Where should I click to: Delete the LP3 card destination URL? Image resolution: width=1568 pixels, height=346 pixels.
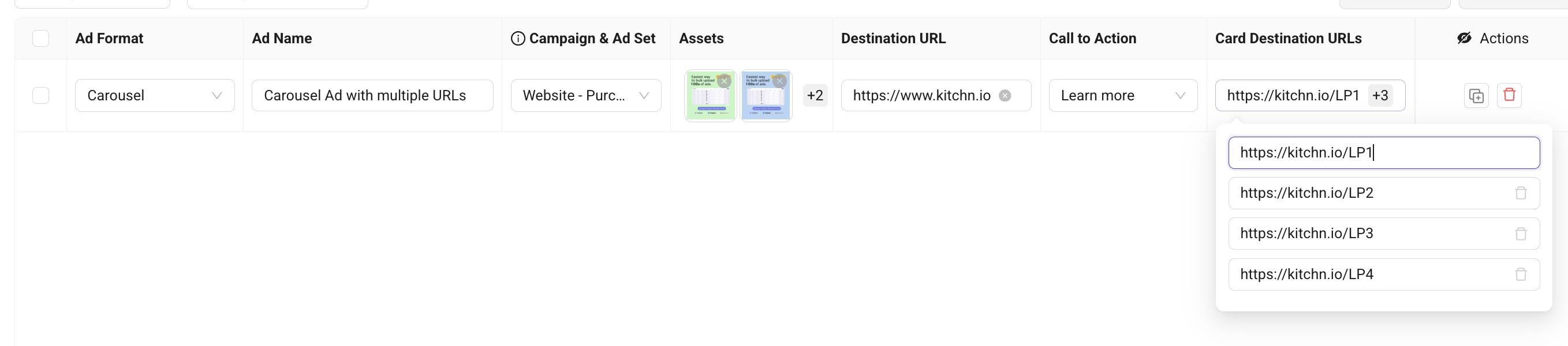pos(1521,234)
